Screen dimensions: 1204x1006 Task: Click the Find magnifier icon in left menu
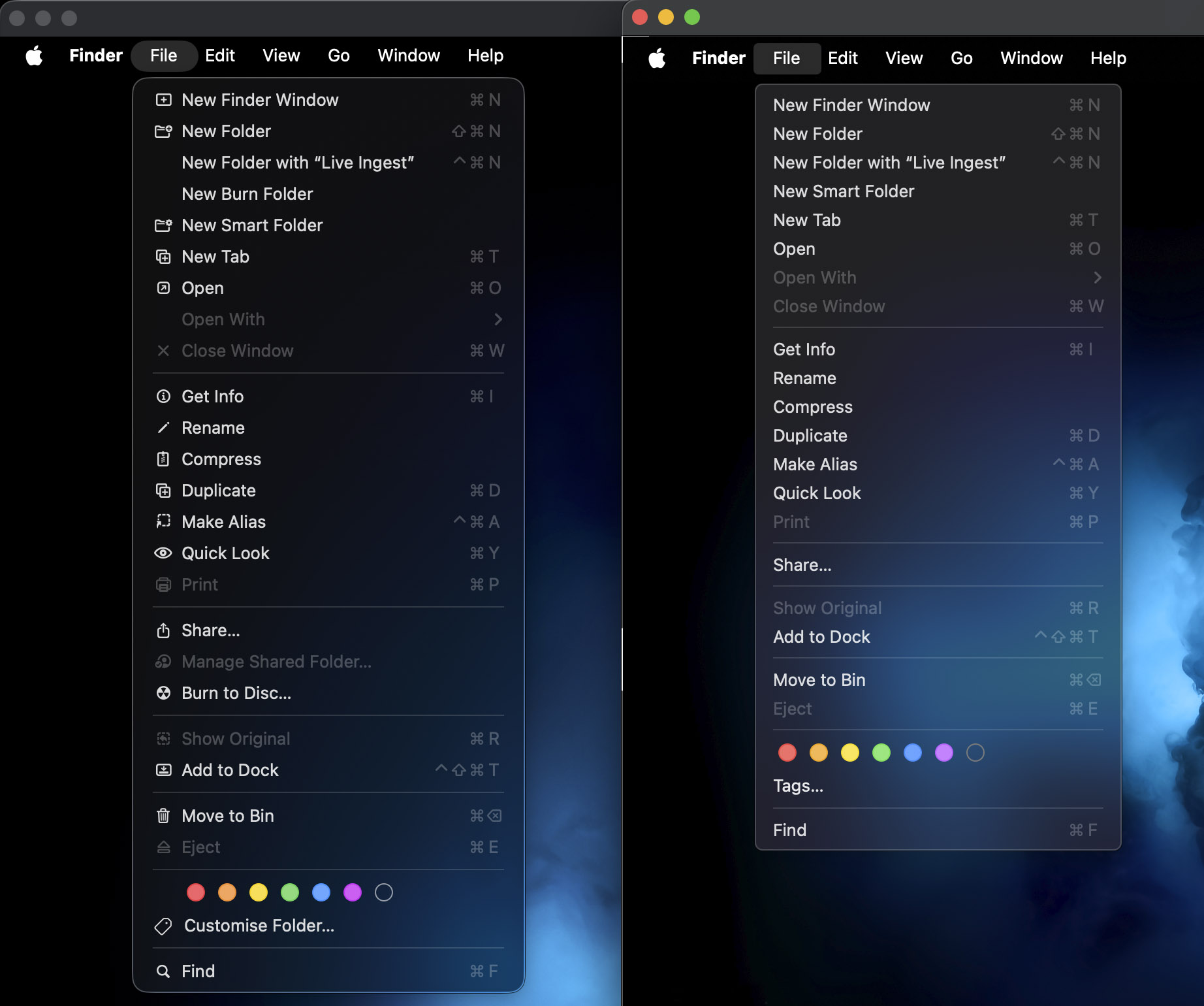(163, 971)
